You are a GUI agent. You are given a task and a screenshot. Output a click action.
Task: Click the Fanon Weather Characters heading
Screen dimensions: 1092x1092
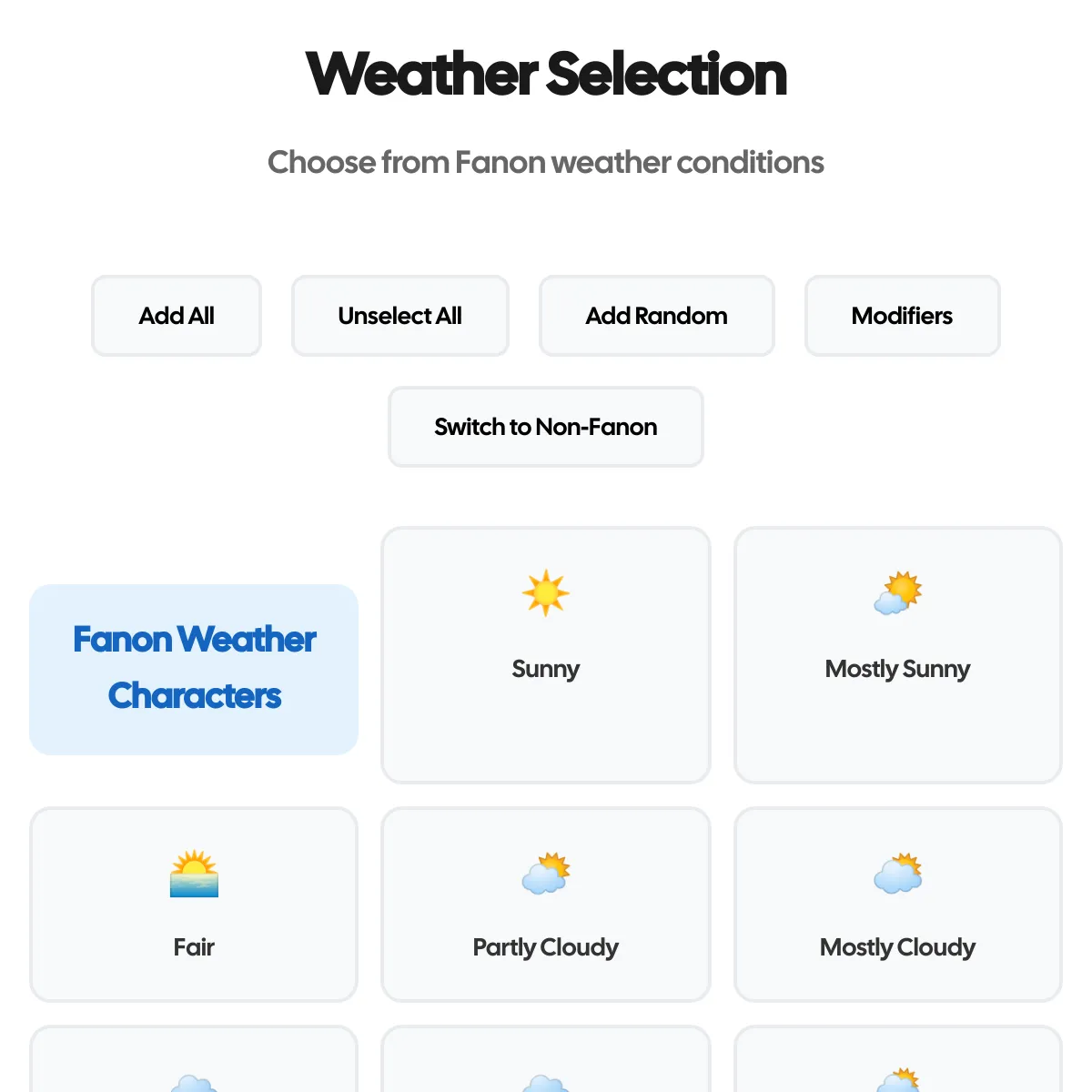(194, 668)
